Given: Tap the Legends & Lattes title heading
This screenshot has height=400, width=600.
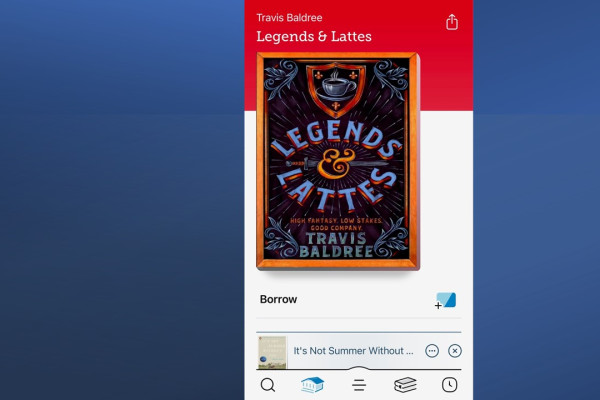Looking at the screenshot, I should [314, 36].
